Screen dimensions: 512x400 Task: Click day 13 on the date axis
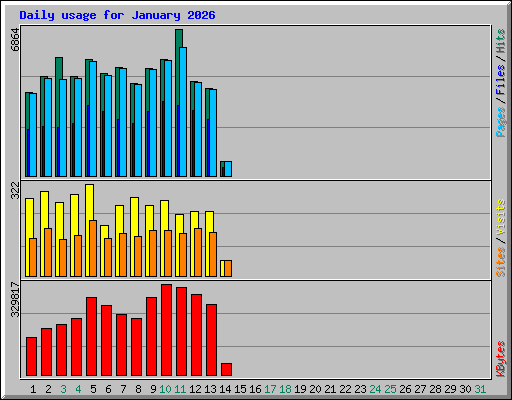point(210,389)
